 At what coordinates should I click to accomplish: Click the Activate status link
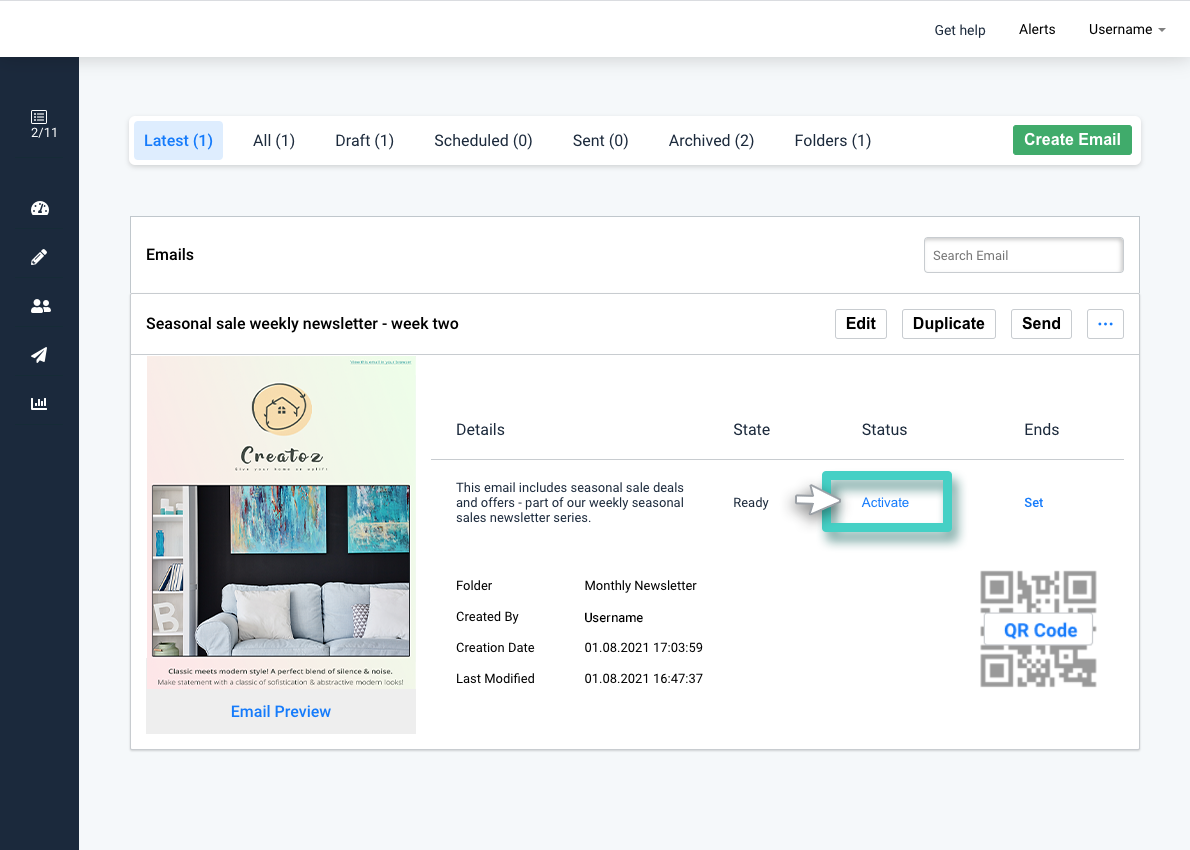pyautogui.click(x=885, y=502)
